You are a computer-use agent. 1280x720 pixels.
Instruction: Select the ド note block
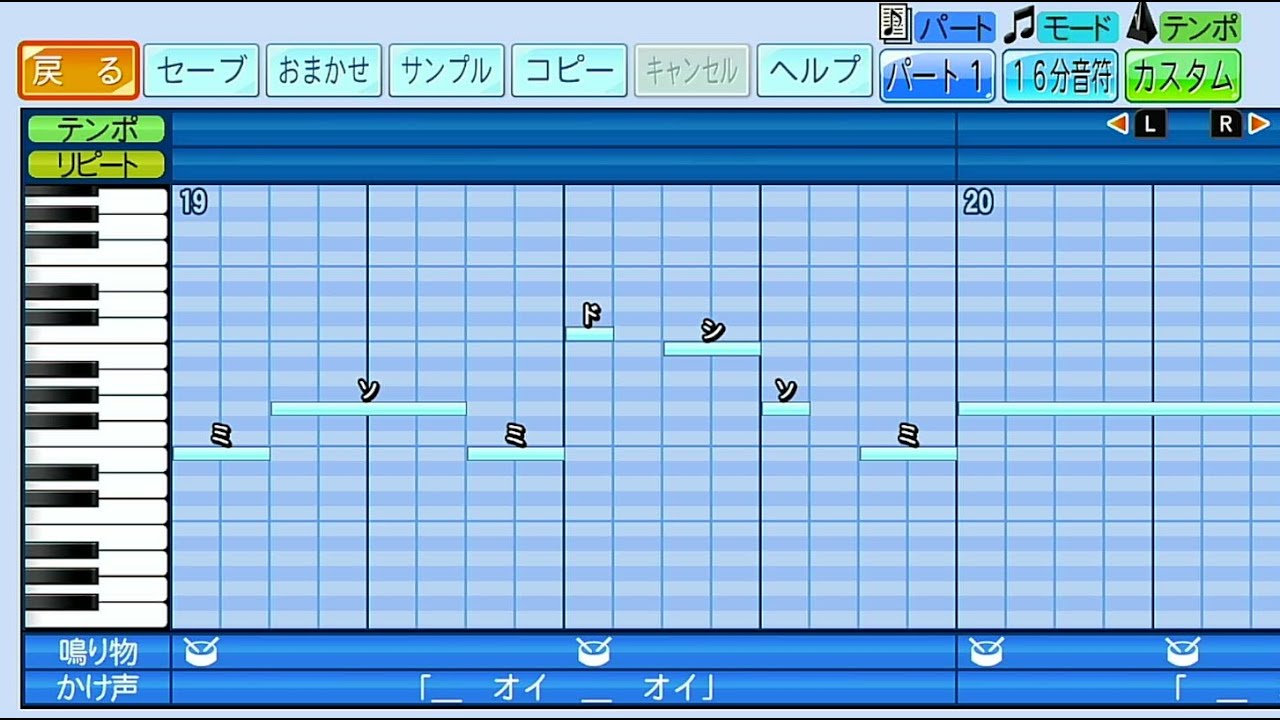tap(589, 334)
